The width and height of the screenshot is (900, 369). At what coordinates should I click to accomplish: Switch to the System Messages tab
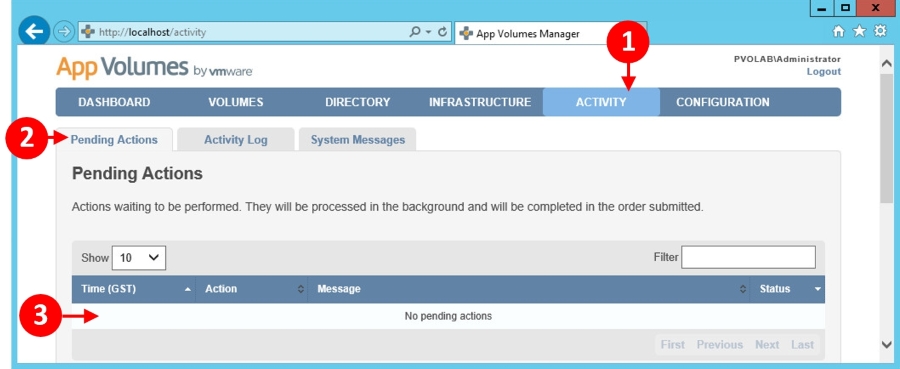coord(358,140)
